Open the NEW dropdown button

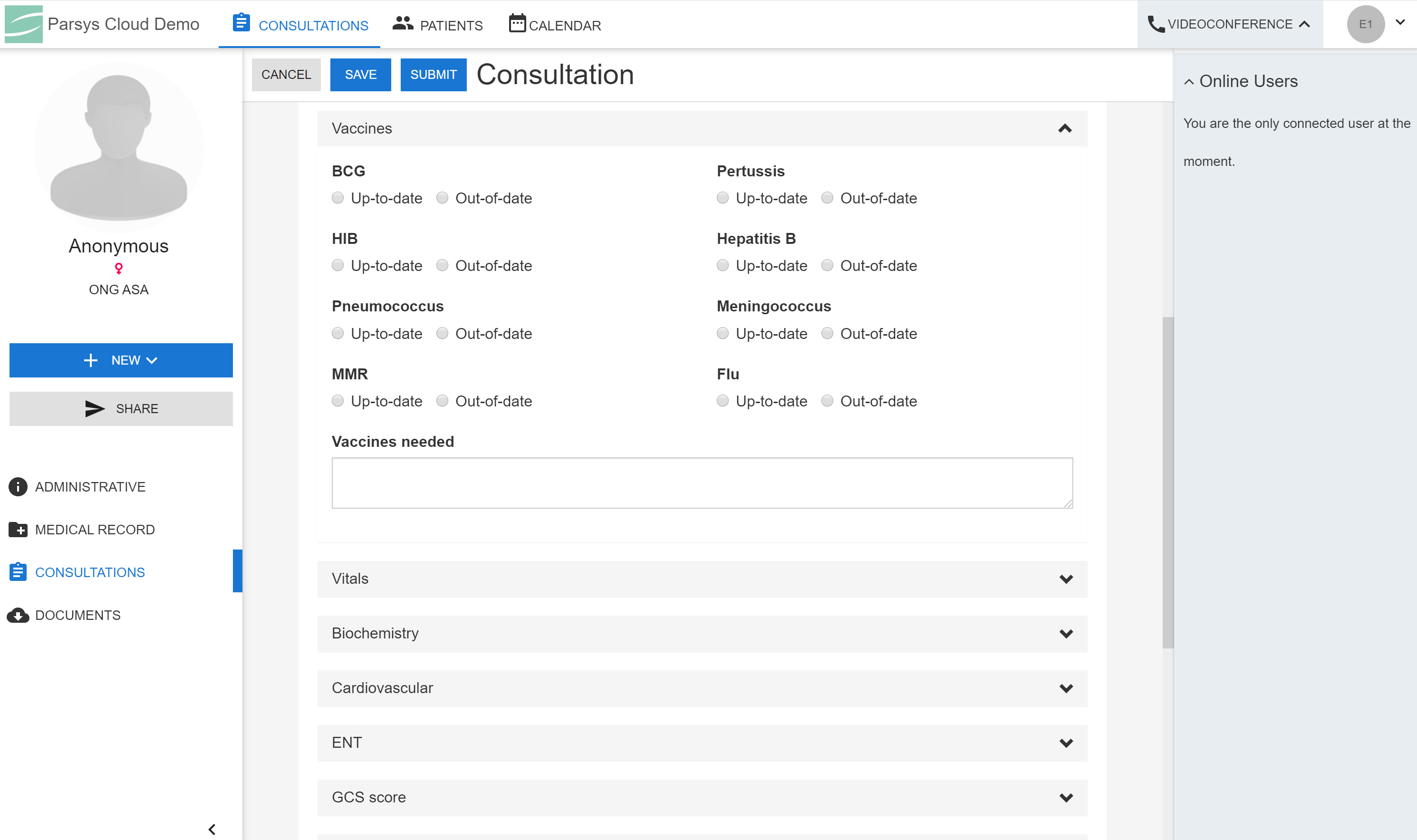[121, 360]
